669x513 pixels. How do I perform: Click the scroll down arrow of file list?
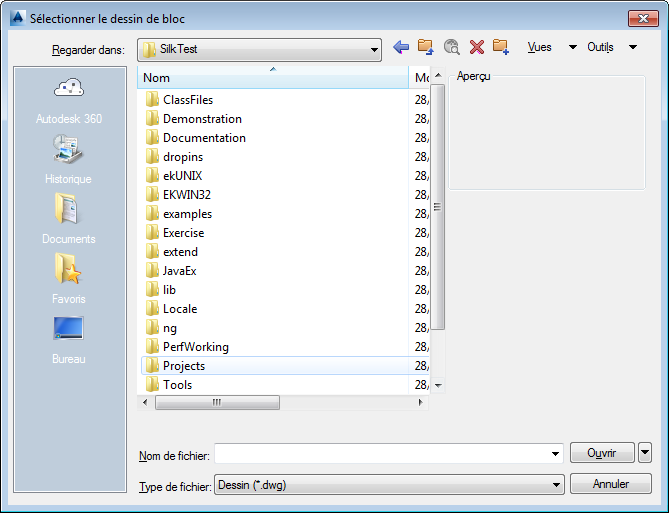(438, 385)
